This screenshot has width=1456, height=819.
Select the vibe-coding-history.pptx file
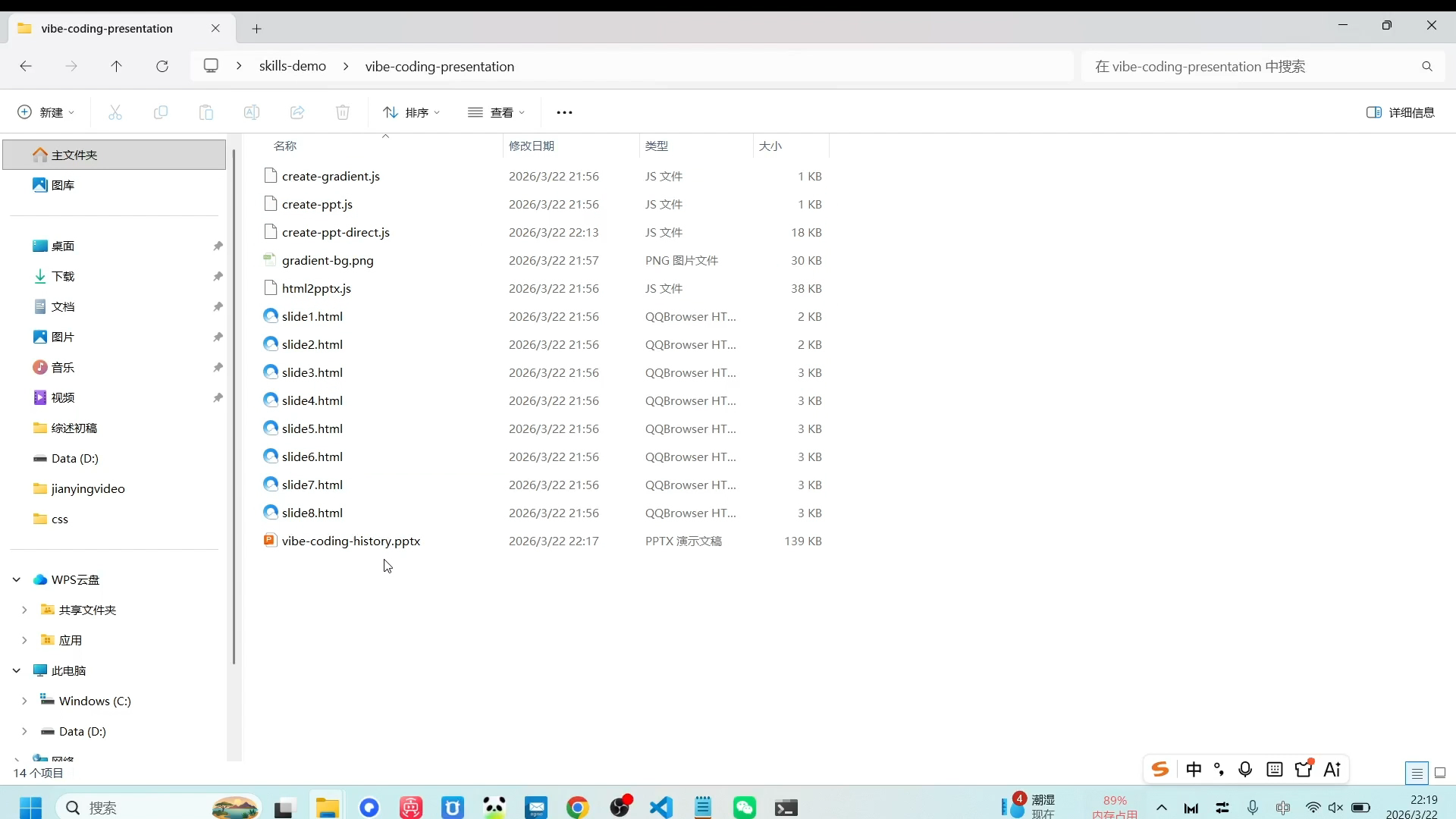(350, 541)
